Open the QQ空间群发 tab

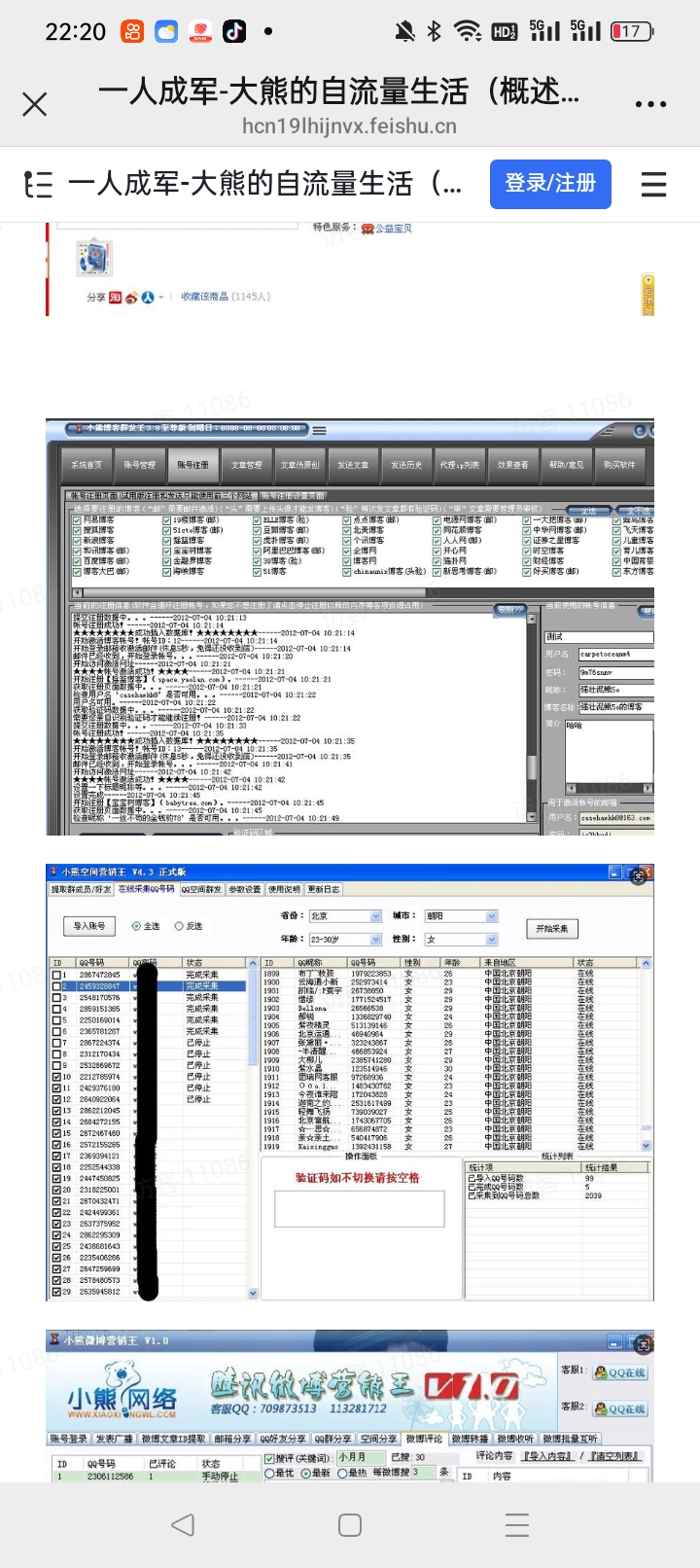tap(202, 889)
